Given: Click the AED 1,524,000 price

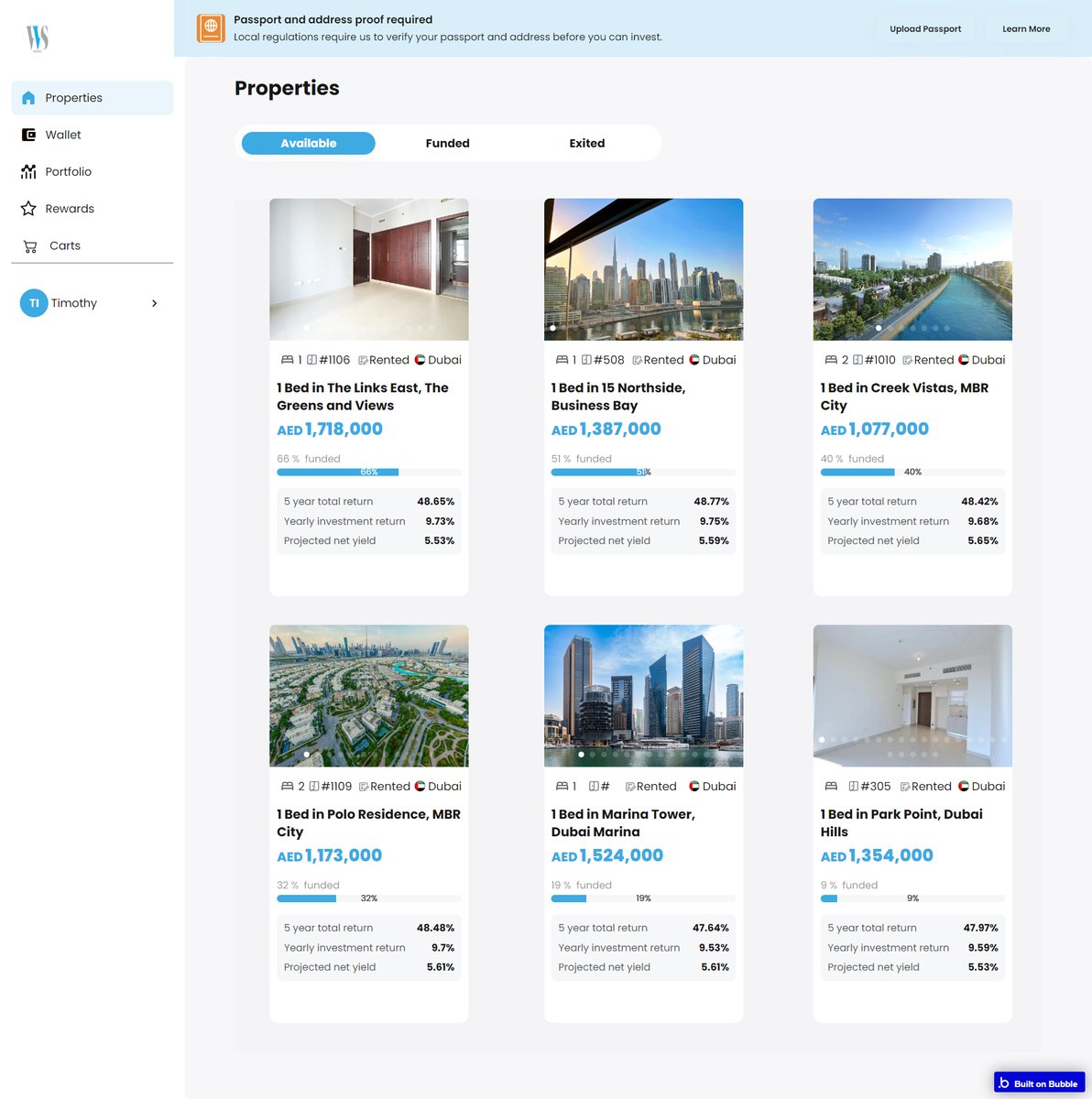Looking at the screenshot, I should pos(606,855).
